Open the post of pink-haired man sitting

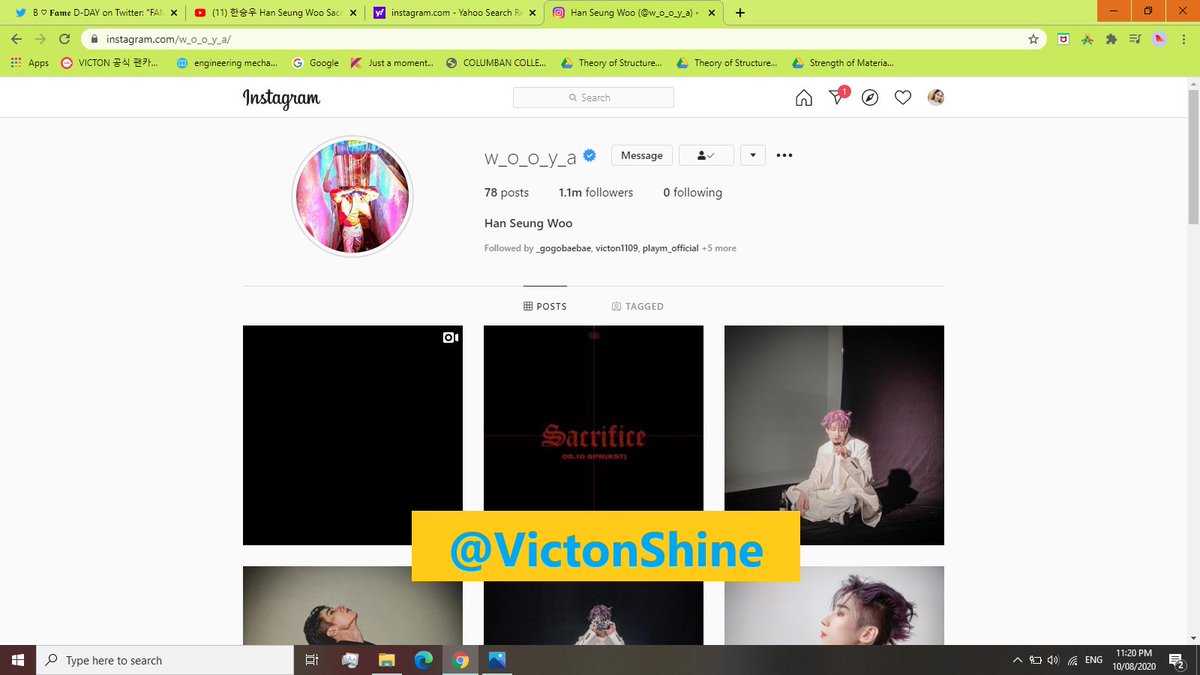pyautogui.click(x=834, y=435)
